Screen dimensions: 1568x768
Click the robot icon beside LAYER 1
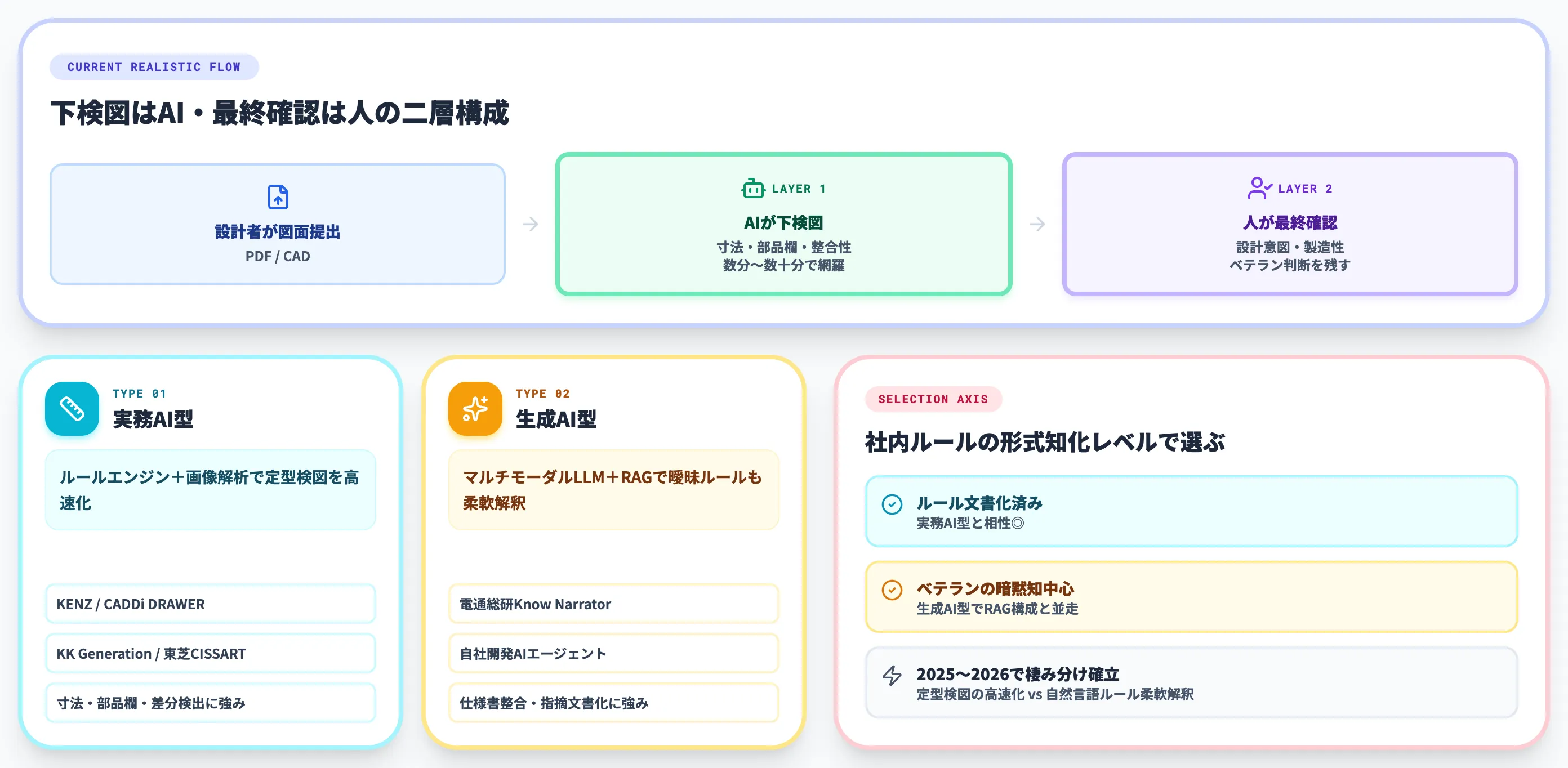pyautogui.click(x=753, y=189)
